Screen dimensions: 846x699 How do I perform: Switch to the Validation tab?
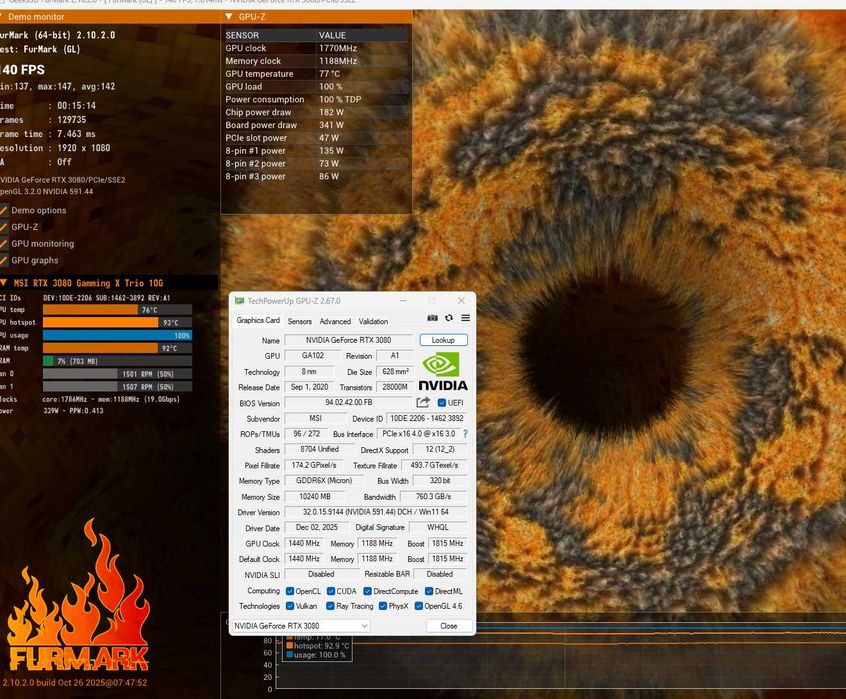point(373,321)
